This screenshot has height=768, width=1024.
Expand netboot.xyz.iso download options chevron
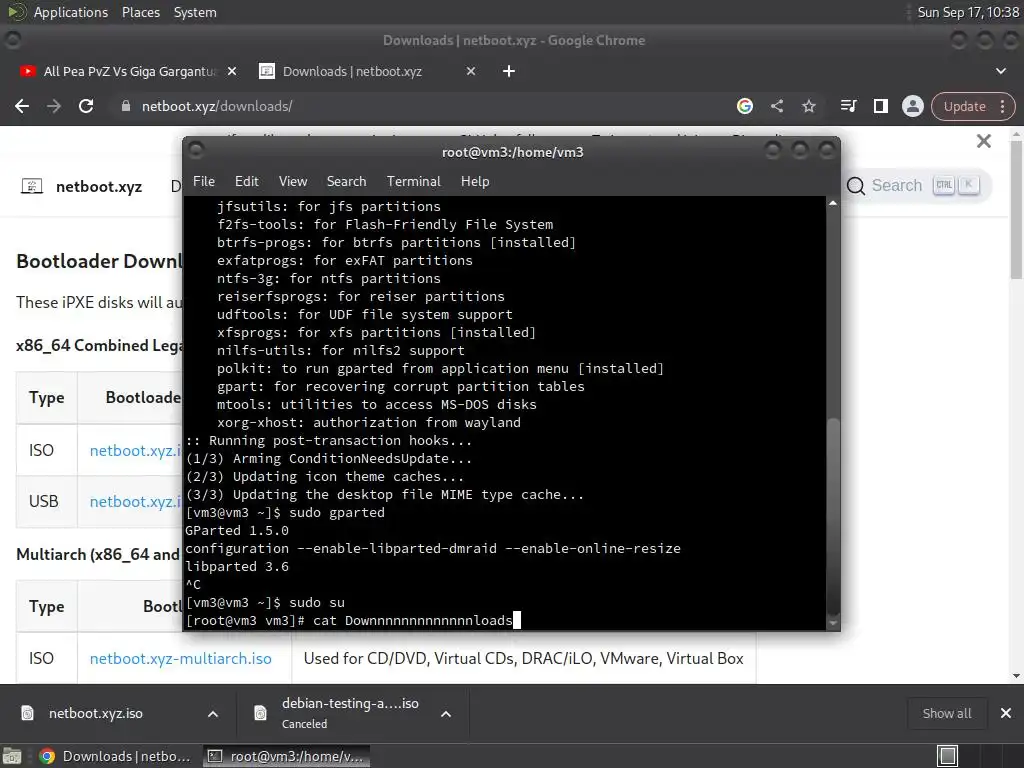(213, 714)
